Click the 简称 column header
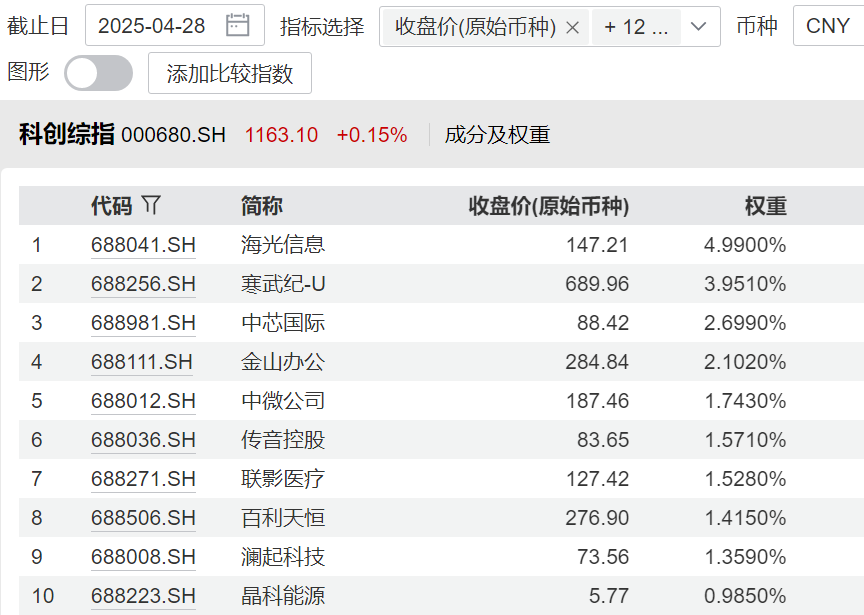This screenshot has width=864, height=615. (262, 206)
